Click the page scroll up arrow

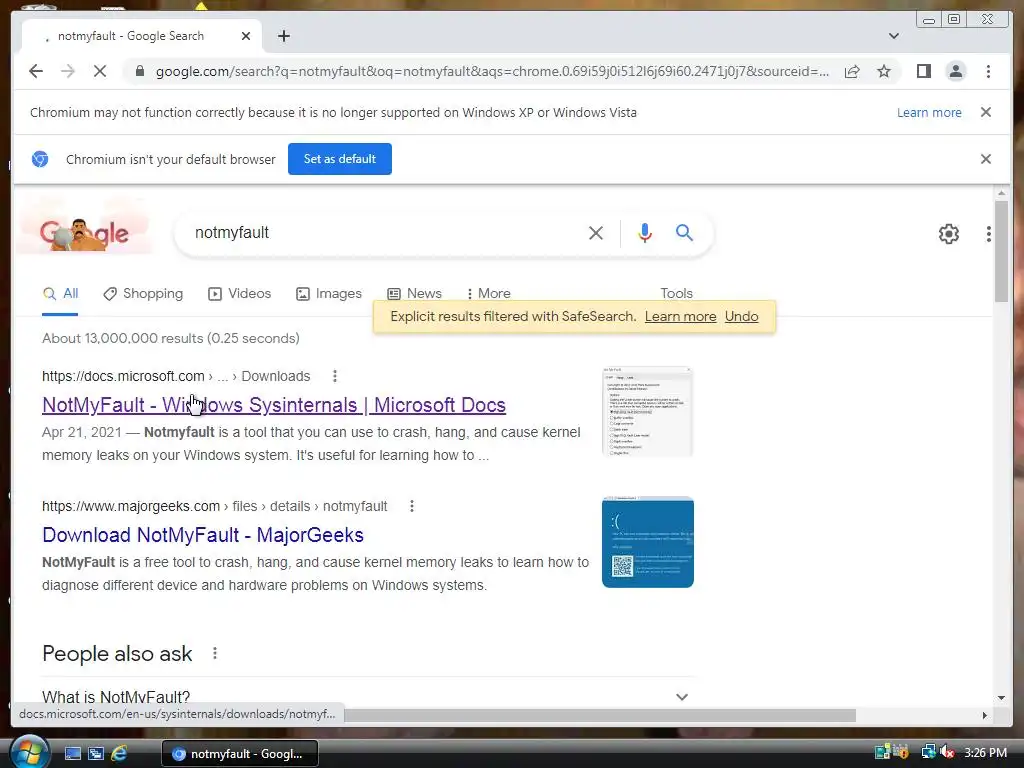(1001, 193)
